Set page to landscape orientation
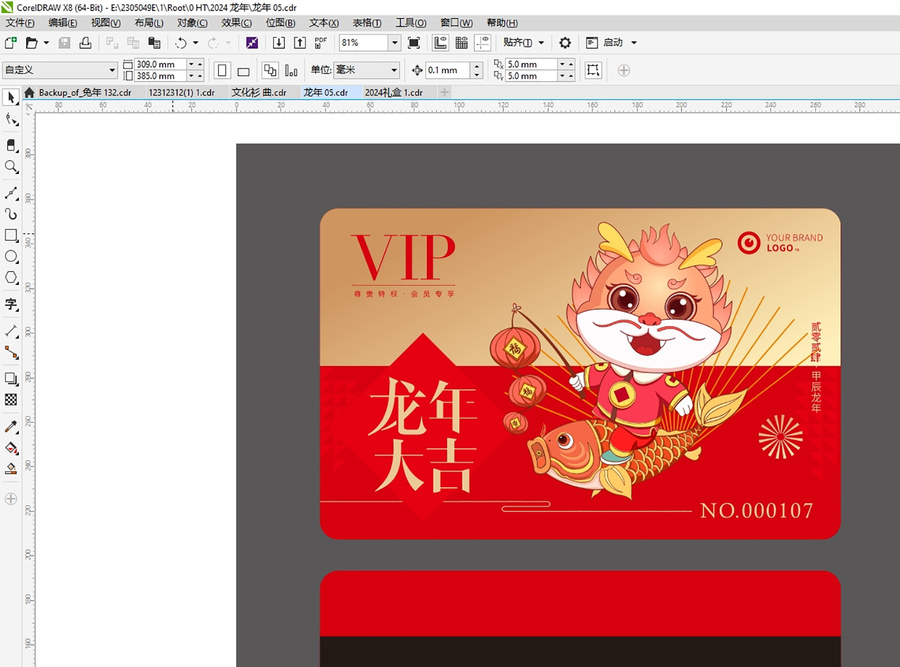The image size is (900, 667). pos(243,71)
